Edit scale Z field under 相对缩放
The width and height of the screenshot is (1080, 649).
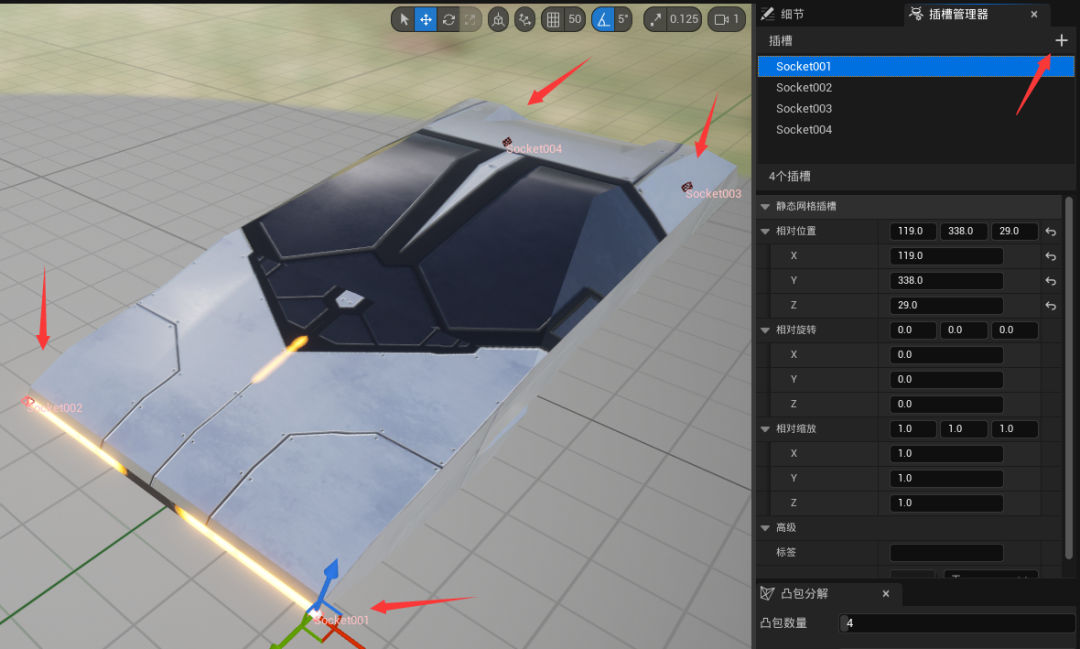[946, 503]
